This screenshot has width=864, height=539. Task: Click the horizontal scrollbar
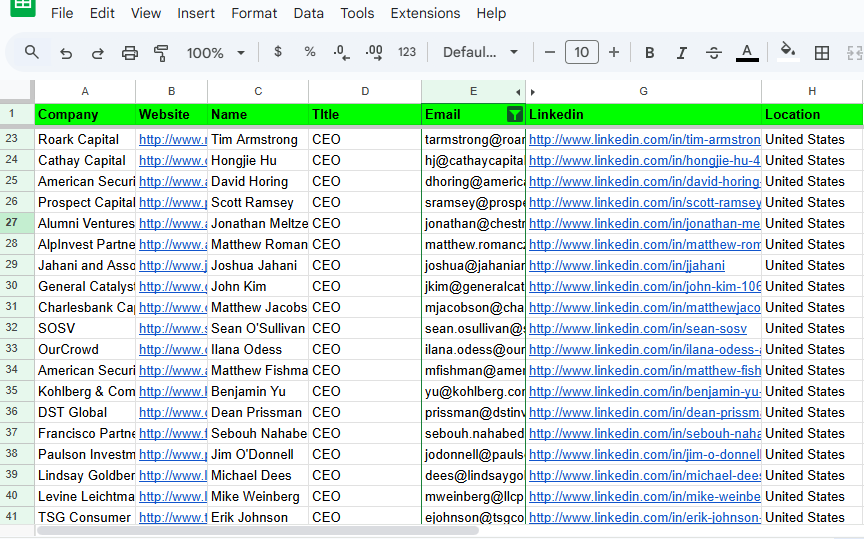[257, 531]
